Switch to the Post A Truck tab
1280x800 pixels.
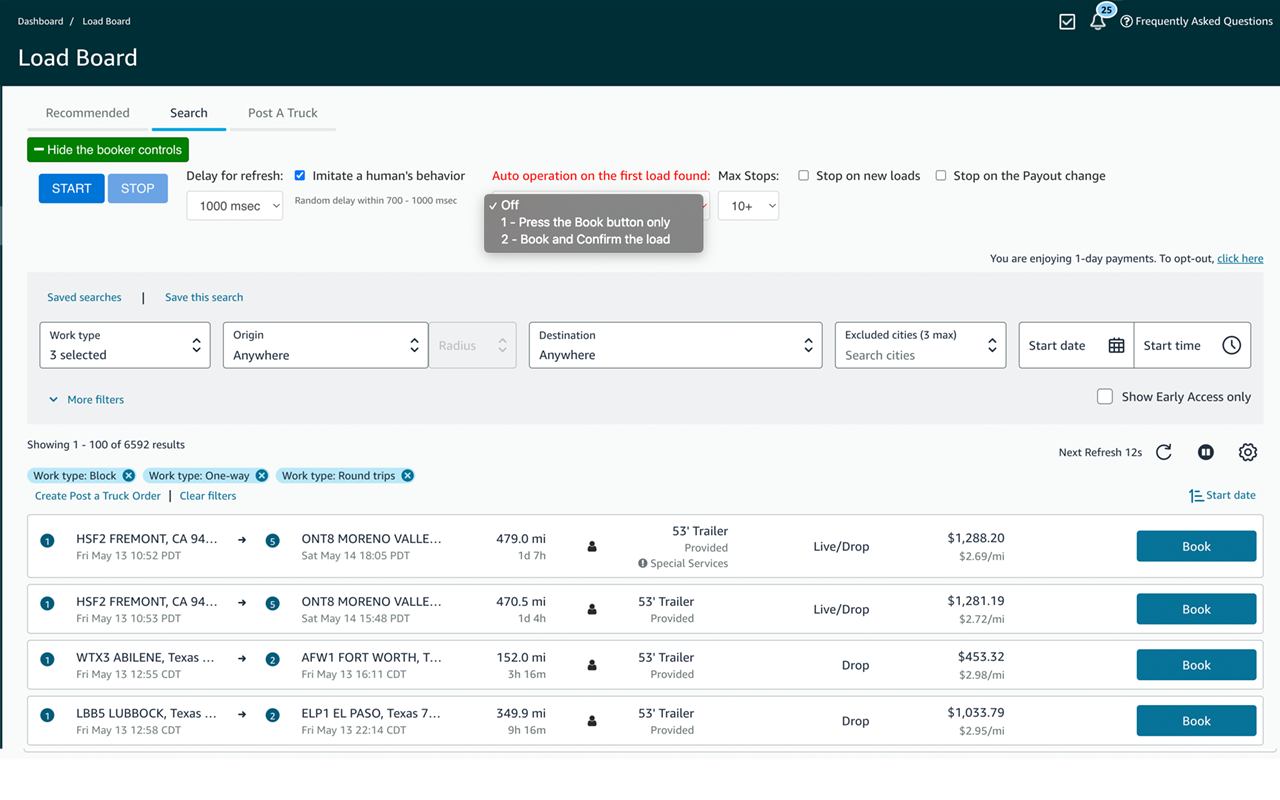pos(283,113)
